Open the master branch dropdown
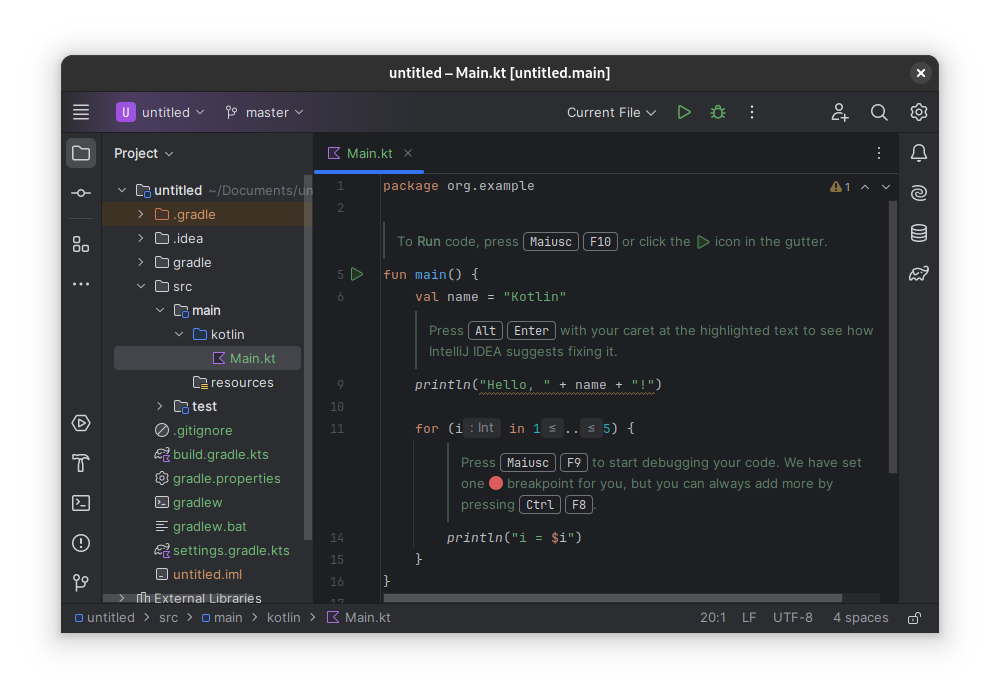This screenshot has width=1000, height=700. click(x=265, y=112)
